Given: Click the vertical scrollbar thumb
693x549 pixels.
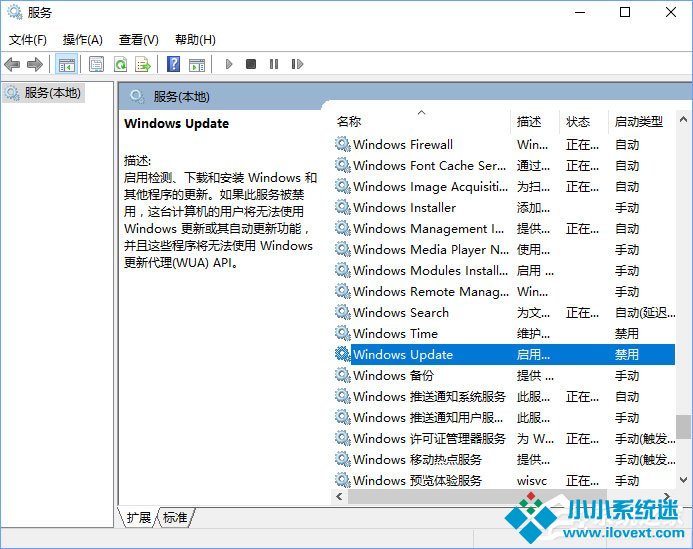Looking at the screenshot, I should pos(683,426).
